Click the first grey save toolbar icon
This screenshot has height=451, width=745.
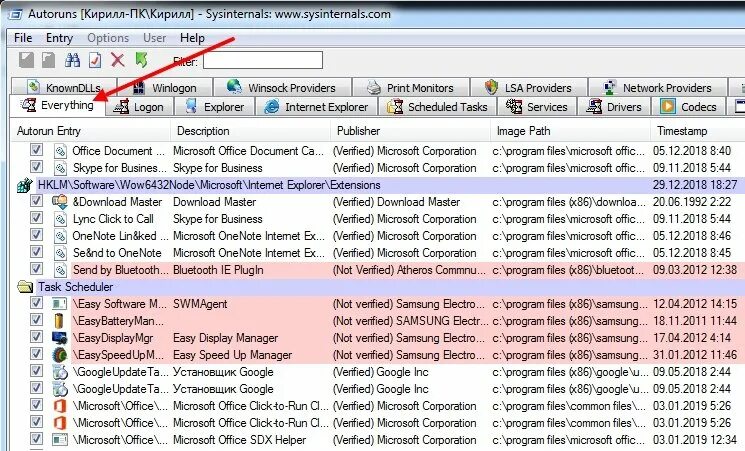26,60
